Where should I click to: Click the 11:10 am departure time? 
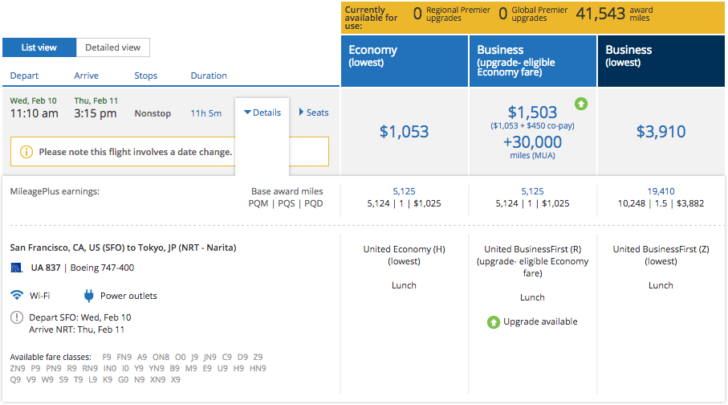(x=34, y=113)
